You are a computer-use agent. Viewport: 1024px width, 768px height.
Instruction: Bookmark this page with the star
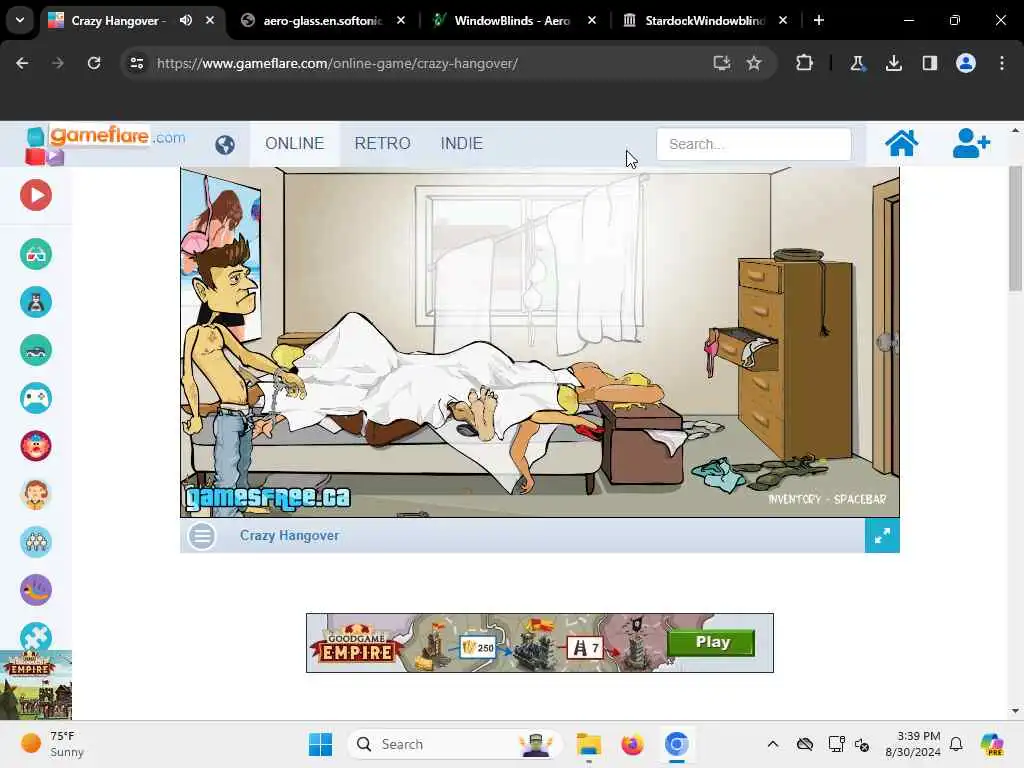point(754,63)
